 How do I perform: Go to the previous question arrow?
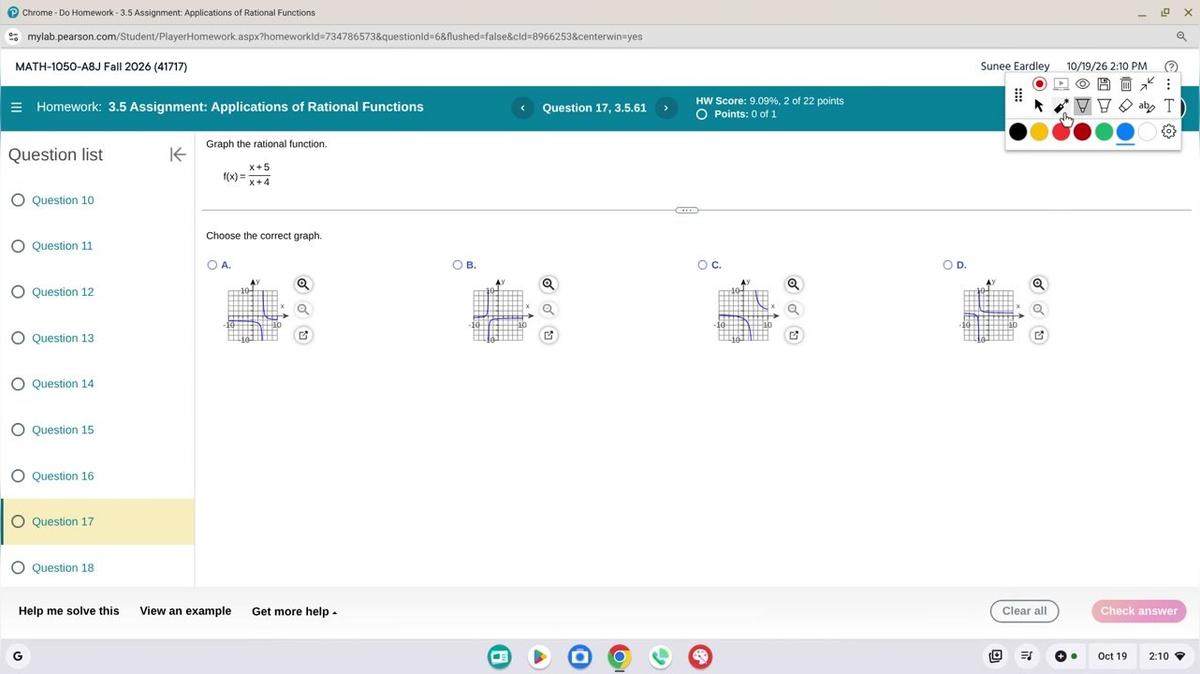tap(522, 108)
